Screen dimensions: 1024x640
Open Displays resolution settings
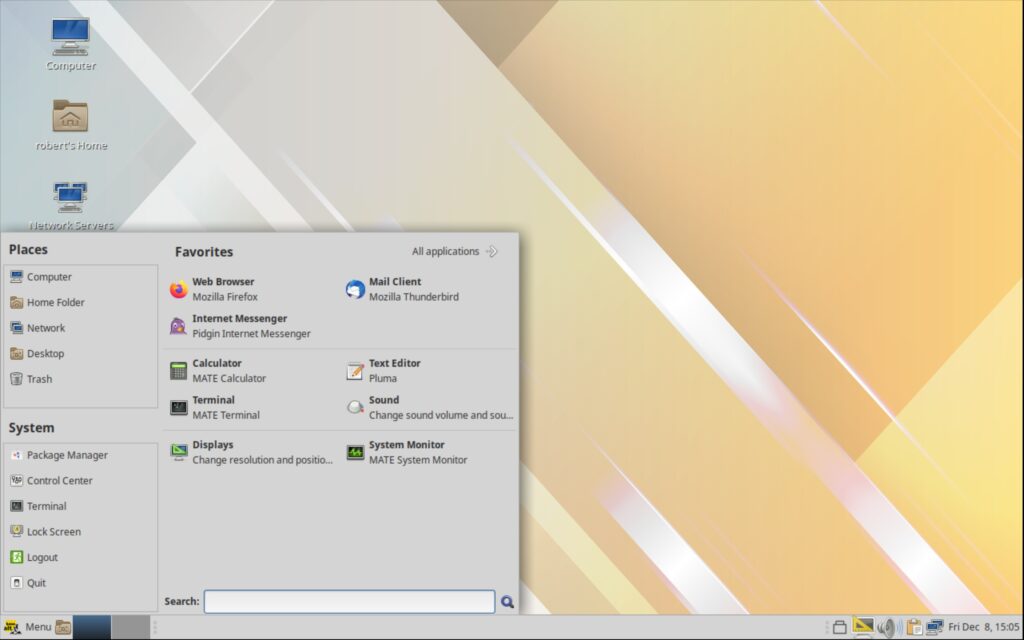click(252, 452)
